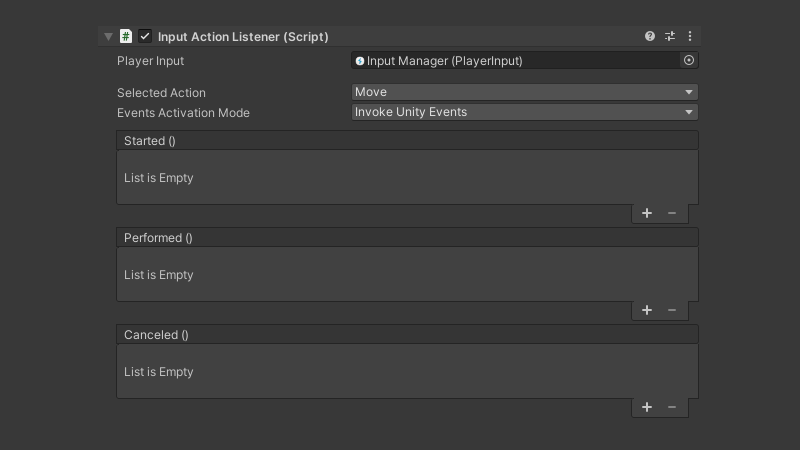The width and height of the screenshot is (800, 450).
Task: Collapse the Input Action Listener component foldout
Action: point(108,37)
